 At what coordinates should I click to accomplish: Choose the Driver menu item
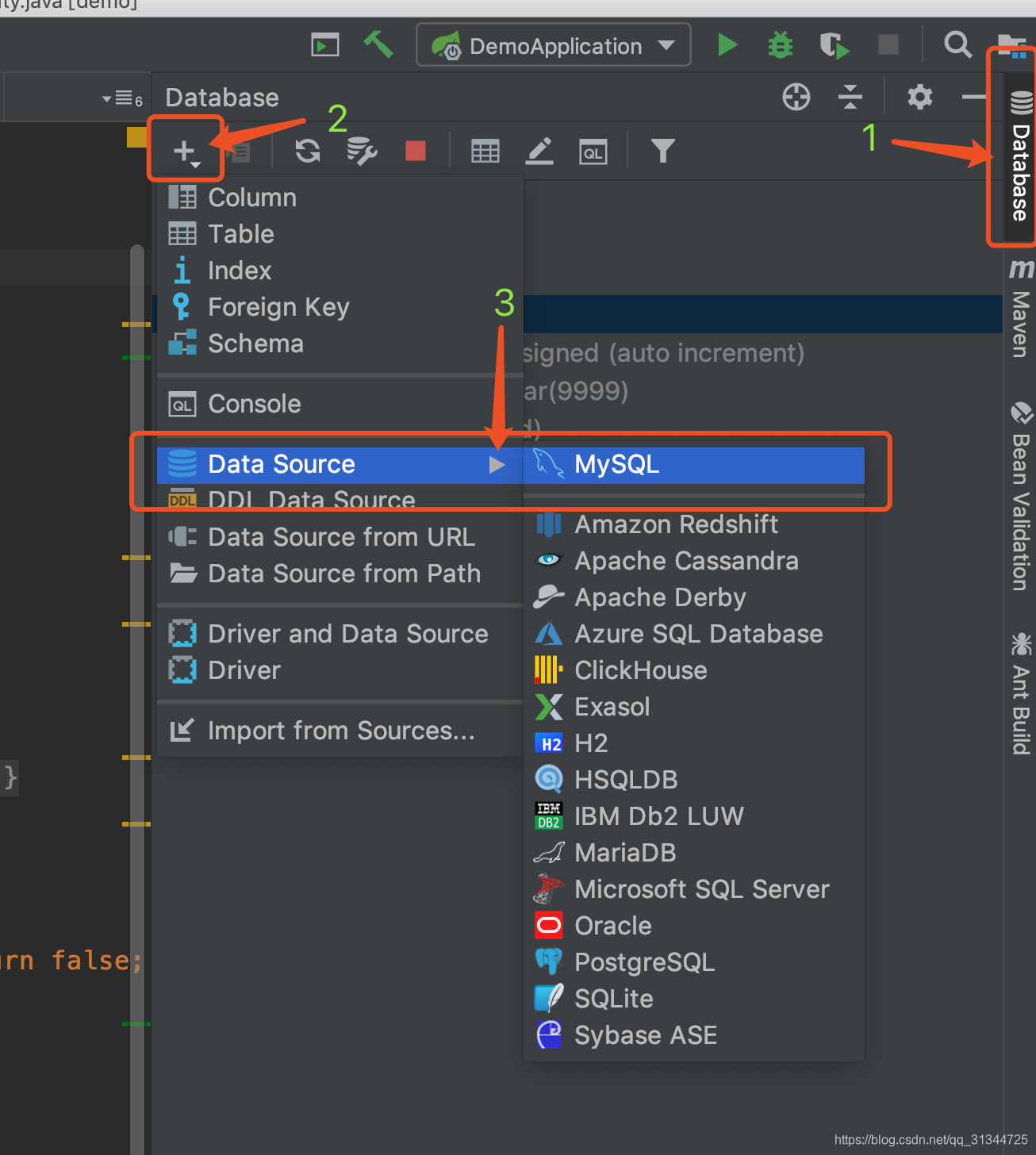point(340,670)
